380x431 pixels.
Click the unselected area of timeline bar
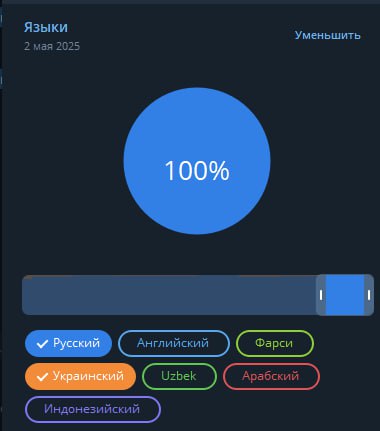click(x=169, y=295)
